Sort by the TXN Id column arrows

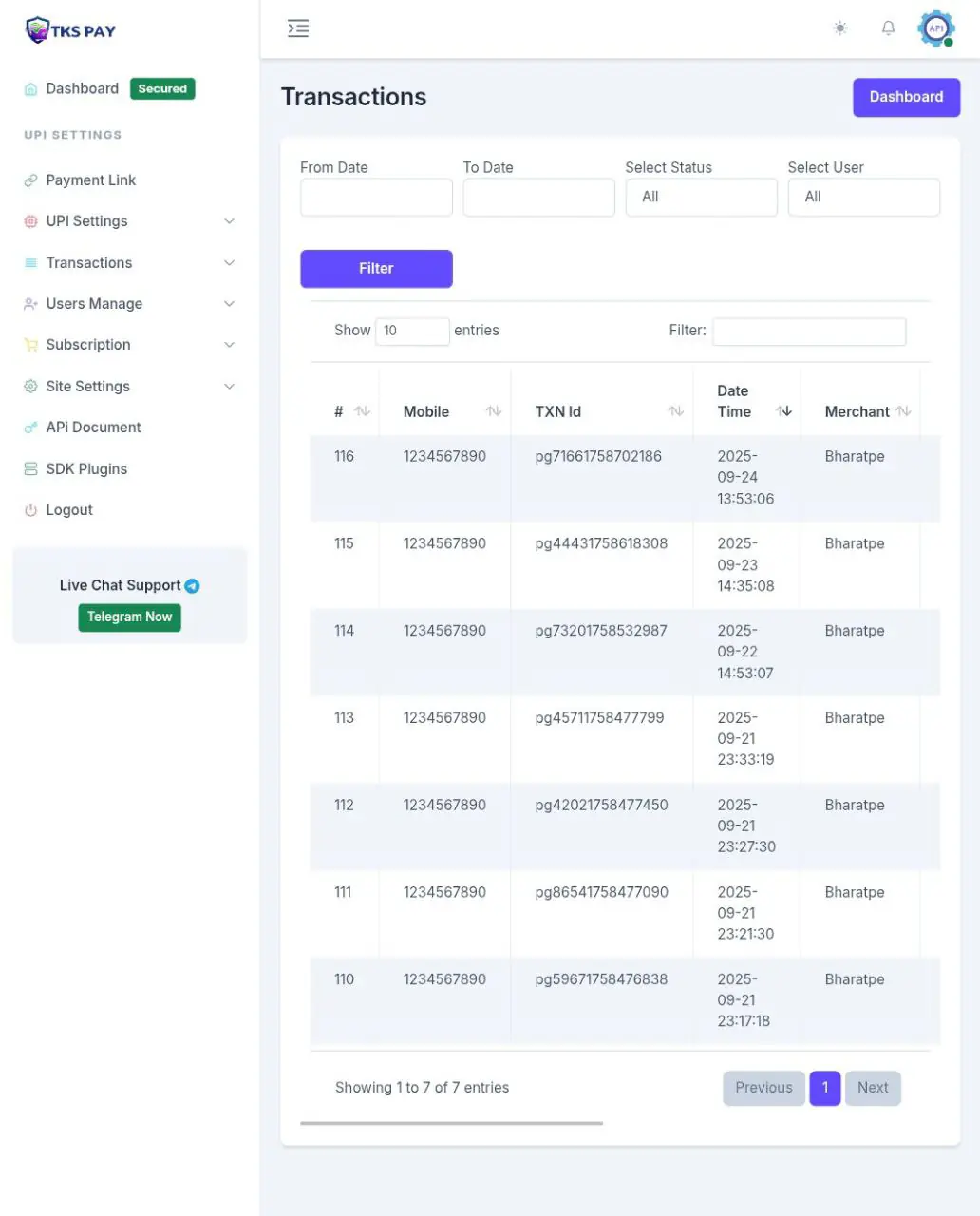pyautogui.click(x=675, y=411)
